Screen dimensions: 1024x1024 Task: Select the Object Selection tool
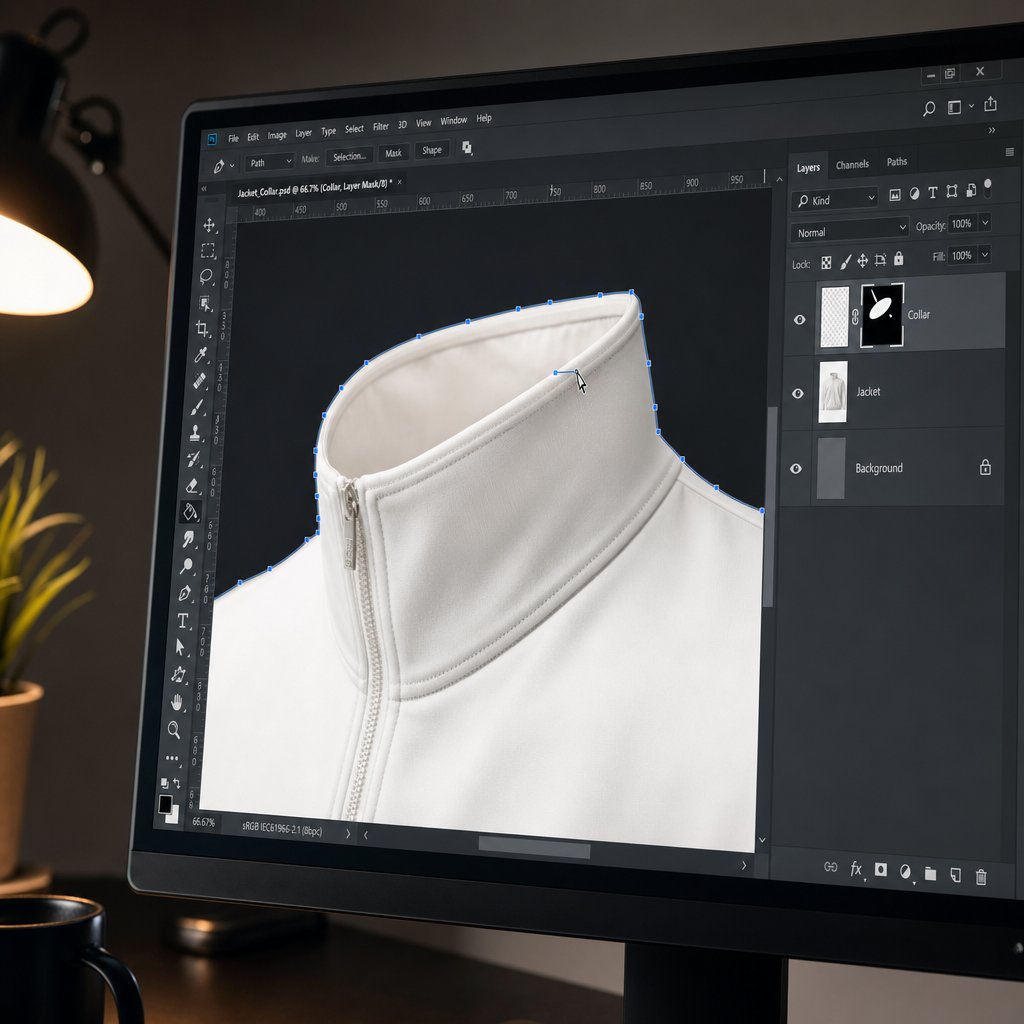205,303
